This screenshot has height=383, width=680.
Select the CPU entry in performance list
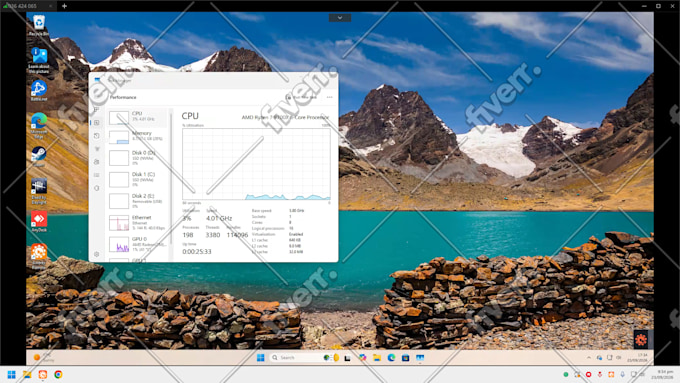coord(137,117)
